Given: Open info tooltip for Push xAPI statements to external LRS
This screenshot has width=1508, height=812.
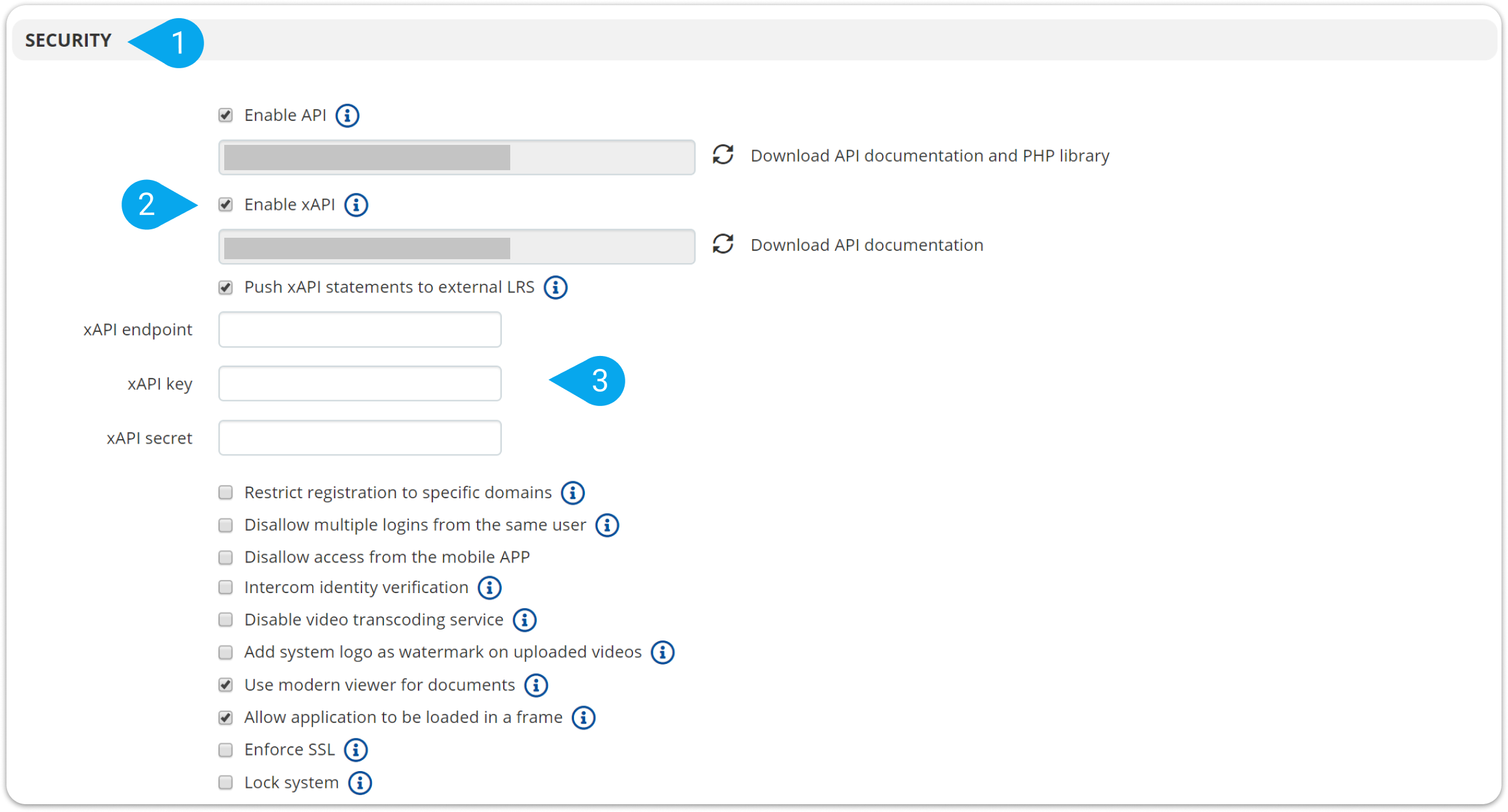Looking at the screenshot, I should tap(556, 287).
